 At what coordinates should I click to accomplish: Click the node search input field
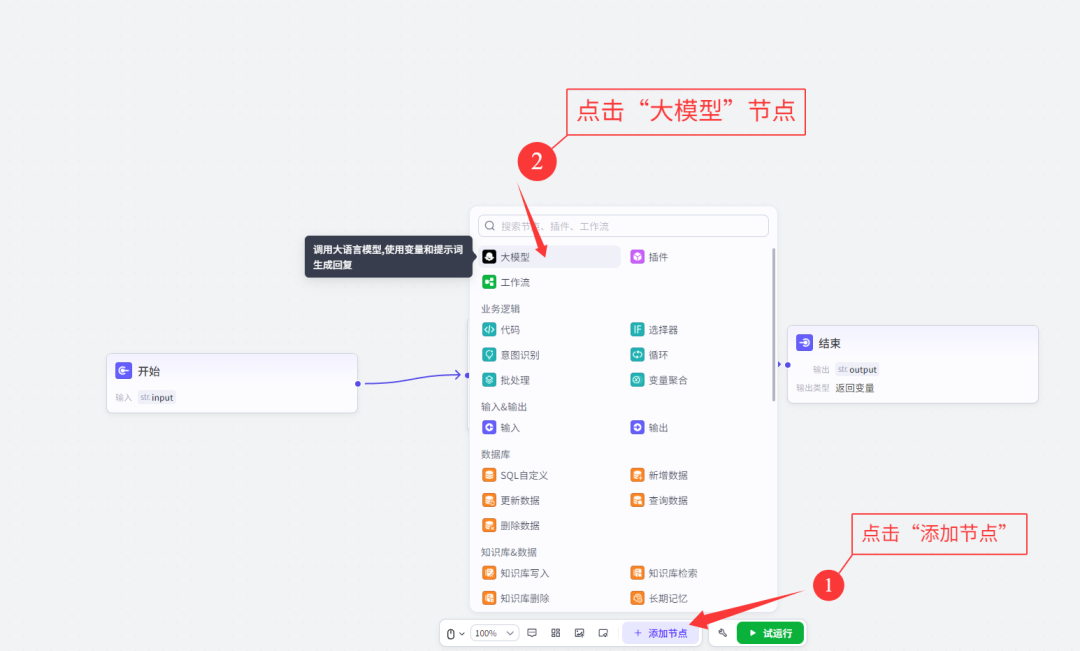(x=622, y=225)
